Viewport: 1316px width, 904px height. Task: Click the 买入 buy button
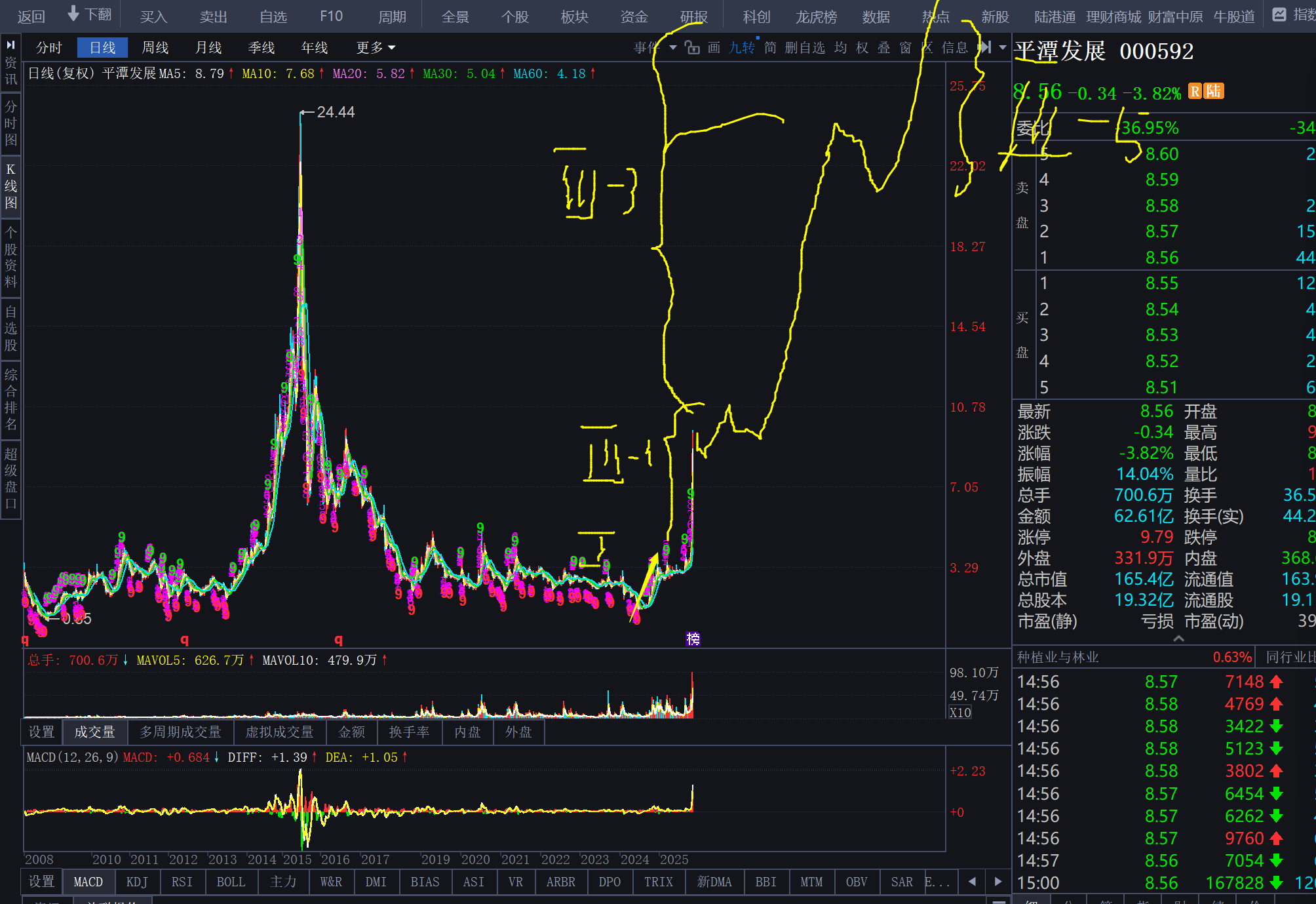pos(154,16)
